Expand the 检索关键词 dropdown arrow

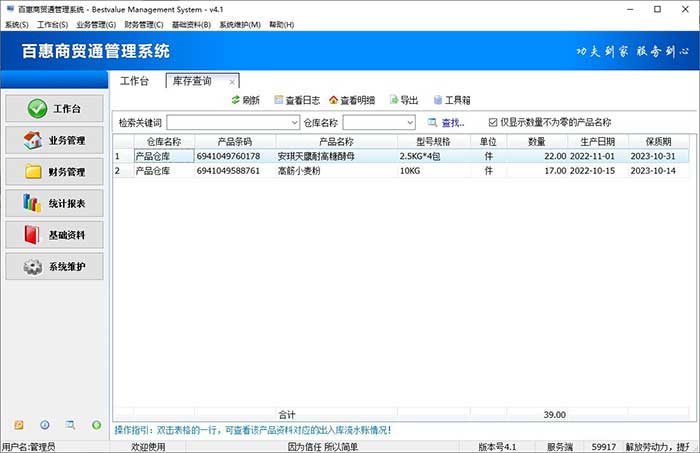tap(295, 122)
